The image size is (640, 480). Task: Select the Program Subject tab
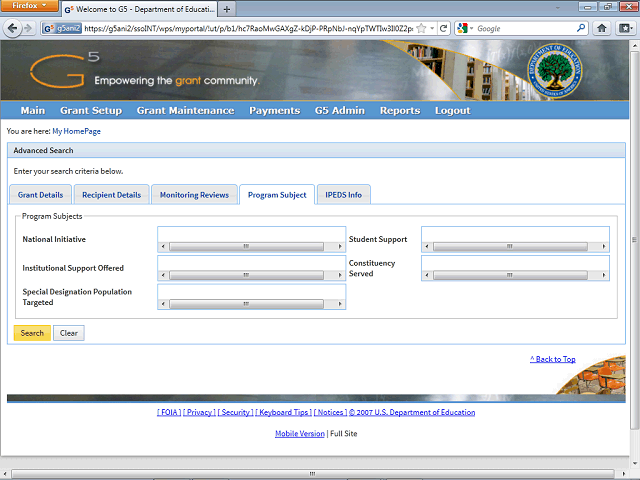coord(277,195)
